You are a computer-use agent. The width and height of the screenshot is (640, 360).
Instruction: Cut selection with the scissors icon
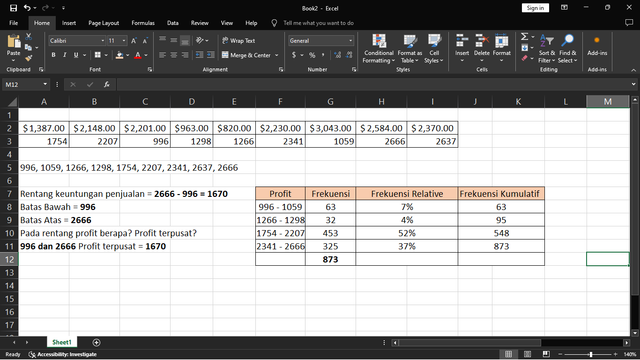pyautogui.click(x=29, y=37)
